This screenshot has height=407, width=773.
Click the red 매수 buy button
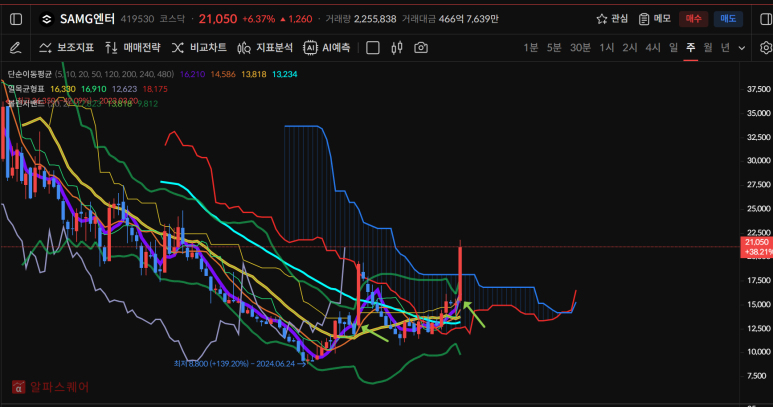(x=693, y=19)
